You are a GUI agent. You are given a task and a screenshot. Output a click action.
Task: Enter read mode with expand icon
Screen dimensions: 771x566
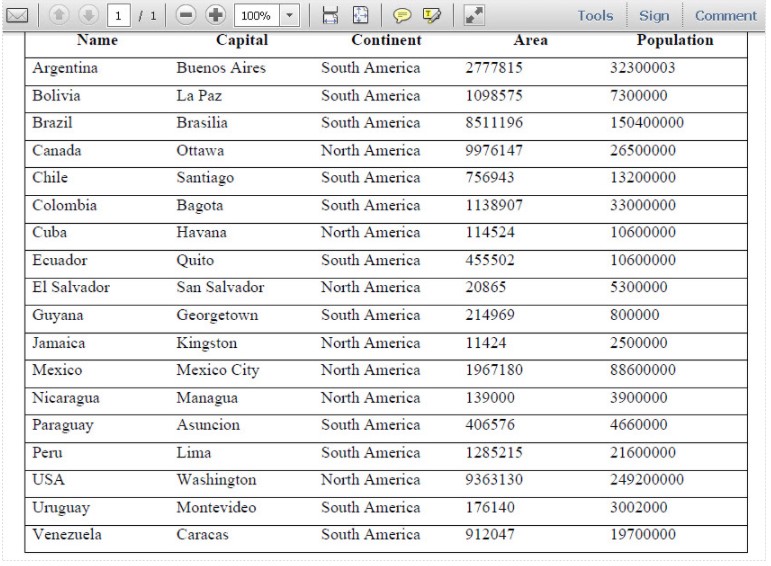point(474,16)
